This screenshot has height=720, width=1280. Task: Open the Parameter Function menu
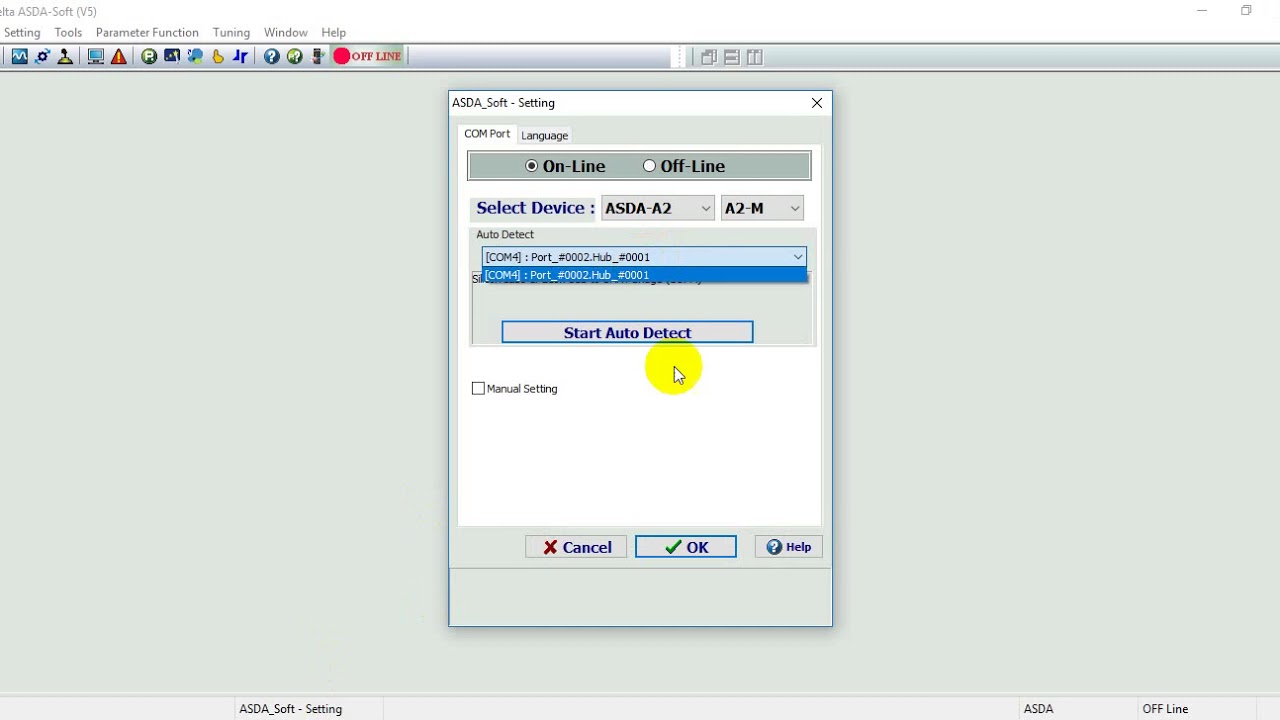pos(147,32)
